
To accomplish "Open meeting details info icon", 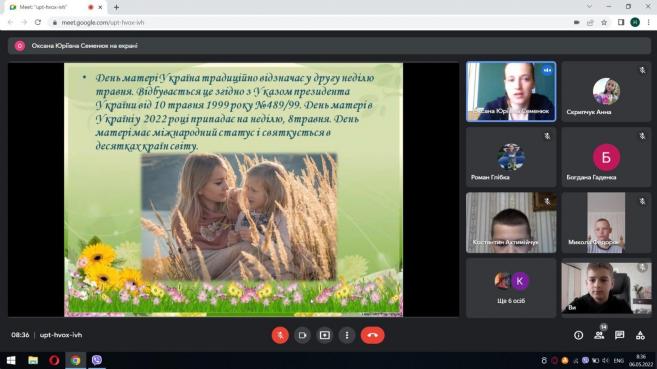I will (x=579, y=335).
